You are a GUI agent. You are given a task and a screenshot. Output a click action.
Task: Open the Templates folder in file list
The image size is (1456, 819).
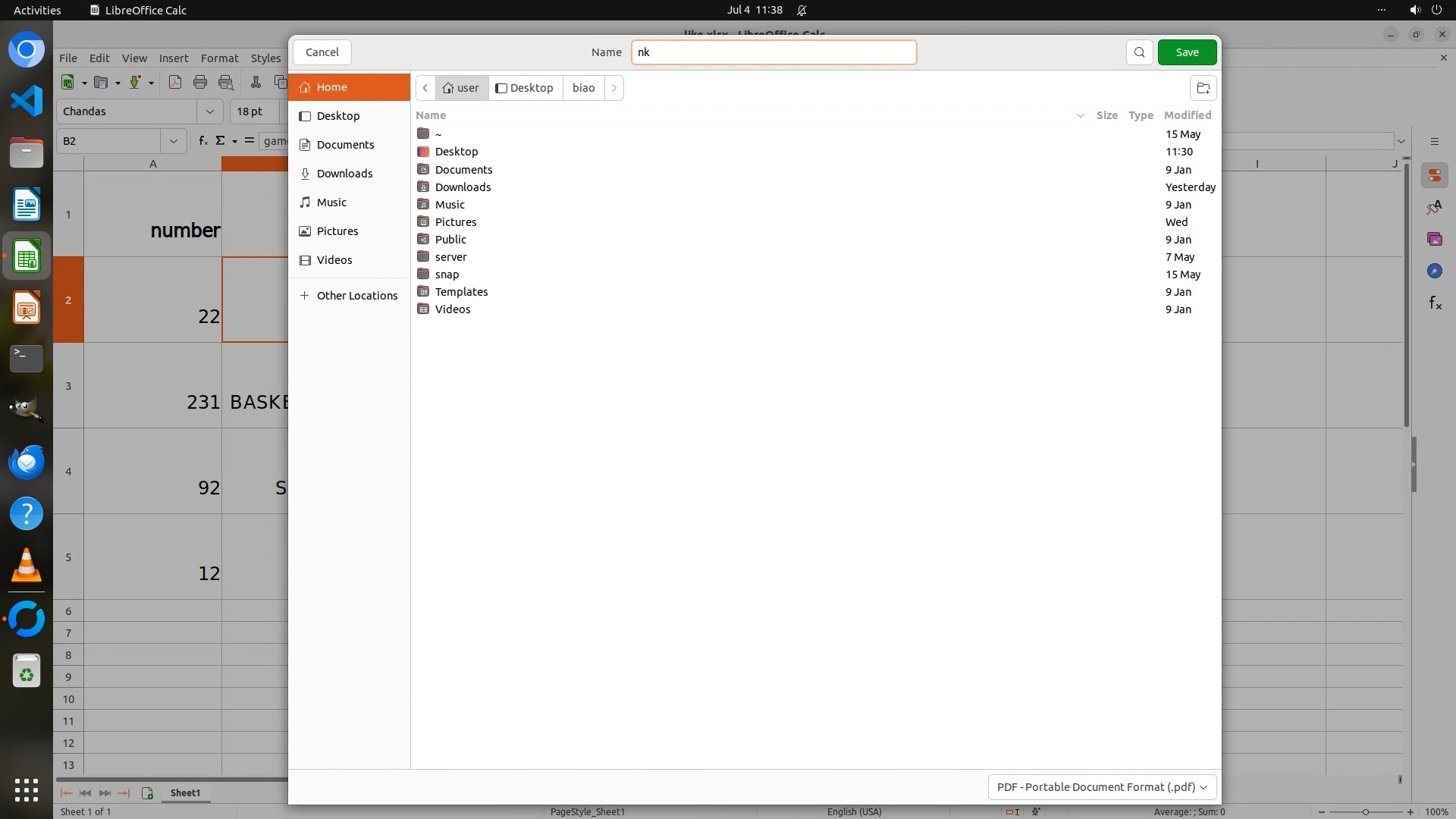click(x=461, y=292)
